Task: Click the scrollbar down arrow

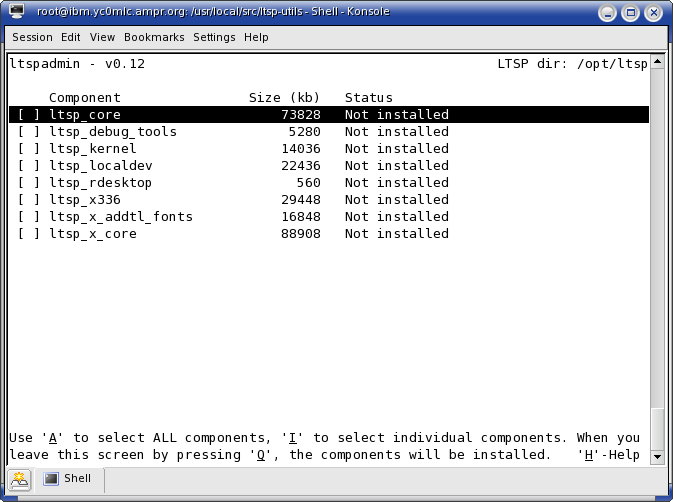Action: pyautogui.click(x=657, y=457)
